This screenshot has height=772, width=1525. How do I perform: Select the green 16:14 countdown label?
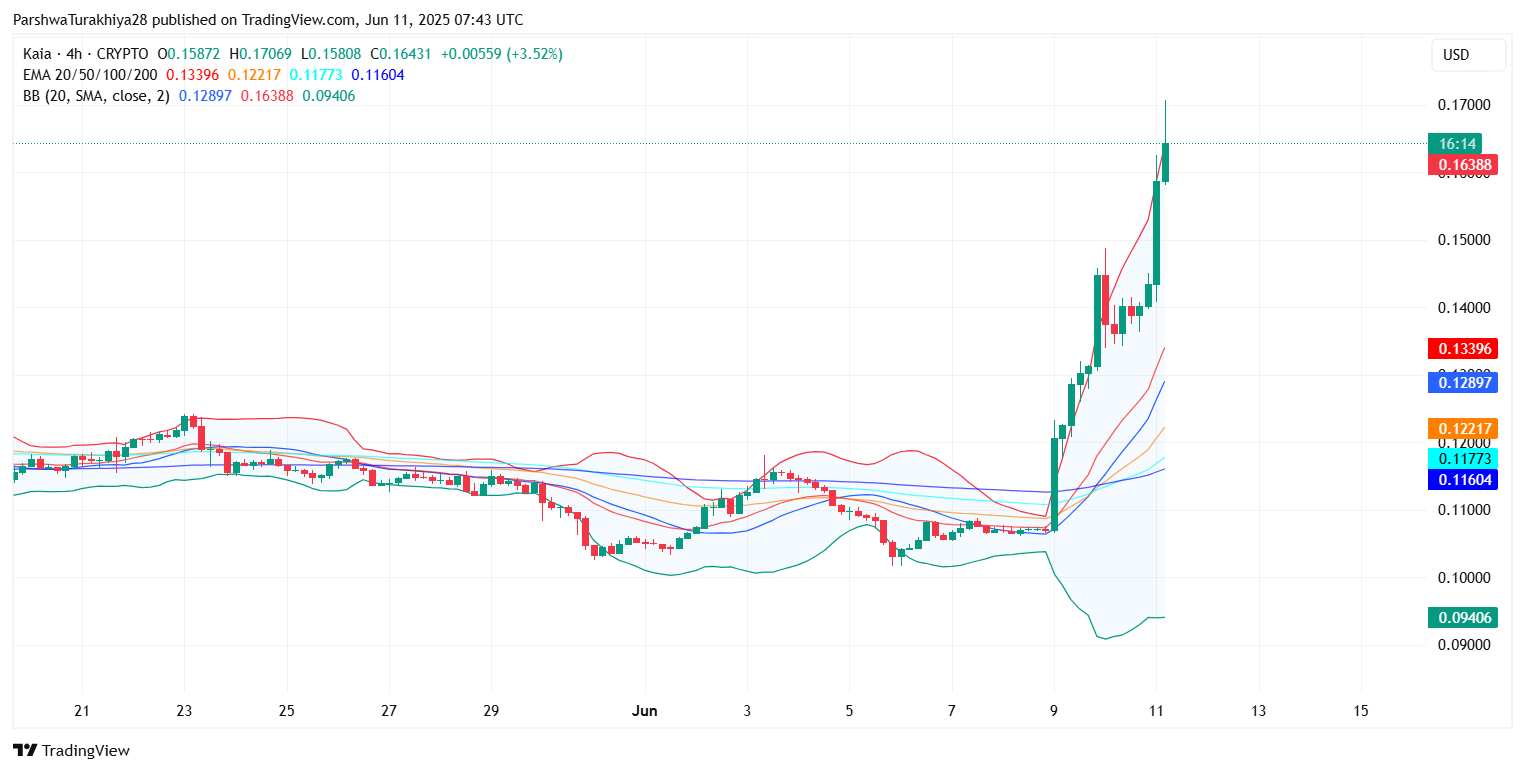1453,144
